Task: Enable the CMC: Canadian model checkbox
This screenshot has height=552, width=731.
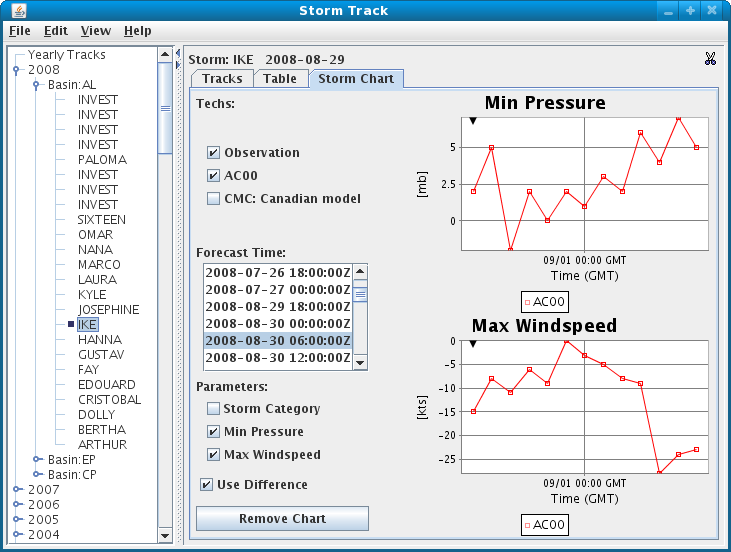Action: [213, 198]
